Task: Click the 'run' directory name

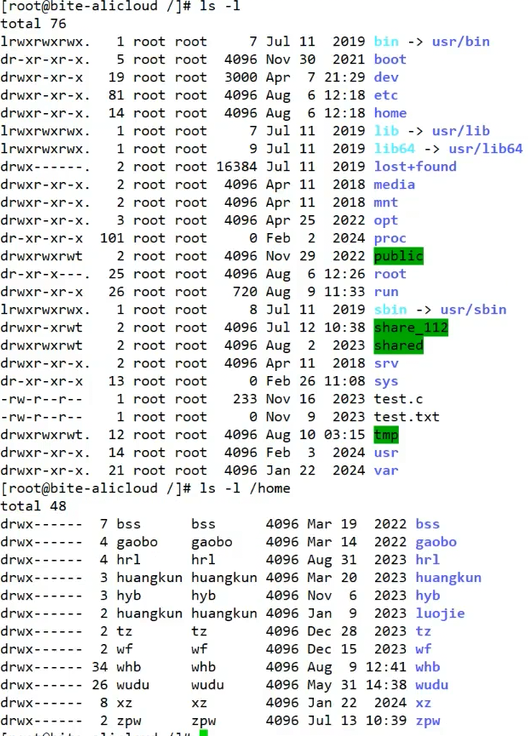Action: [386, 292]
